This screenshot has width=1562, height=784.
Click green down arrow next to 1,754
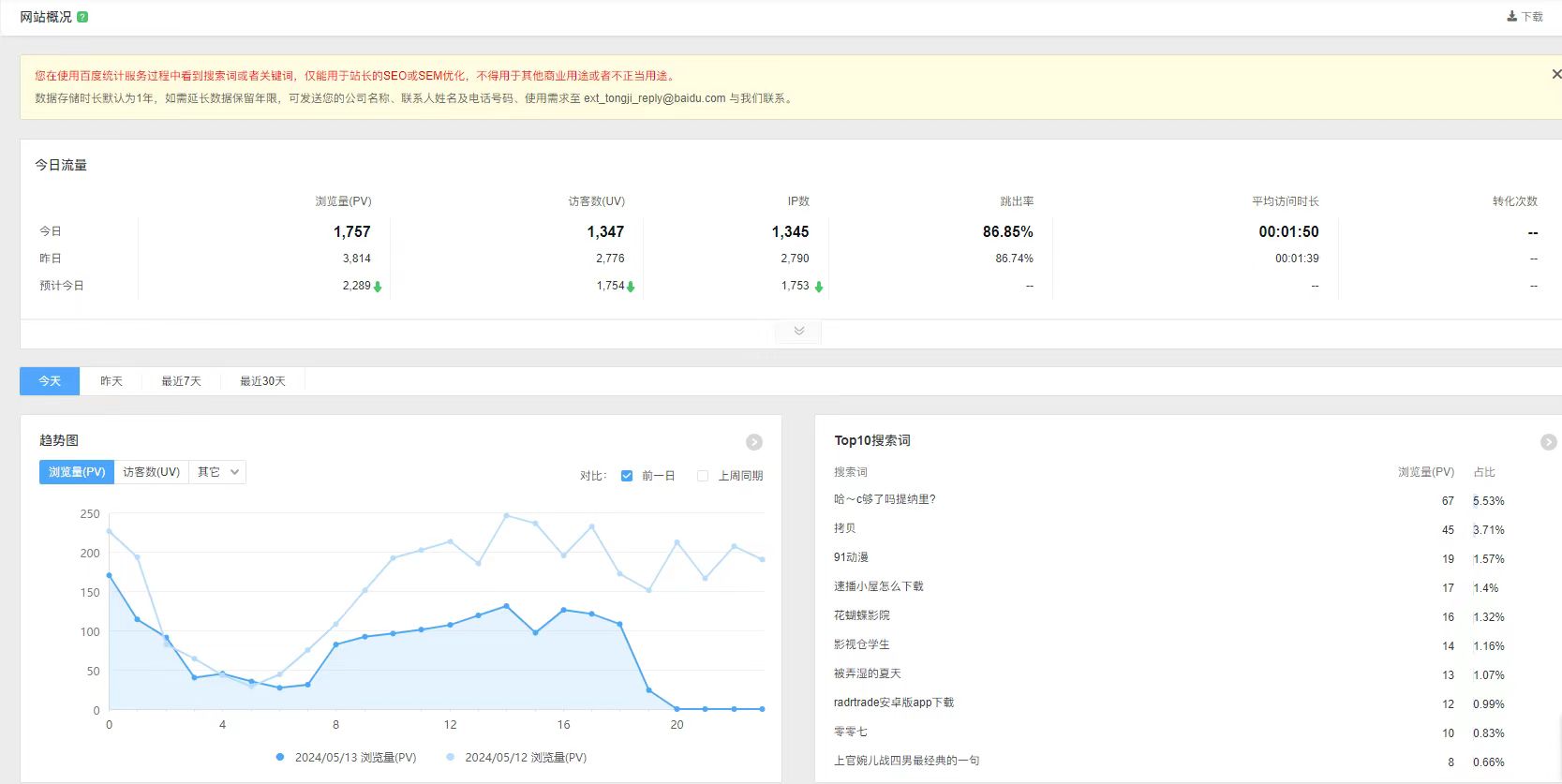631,287
